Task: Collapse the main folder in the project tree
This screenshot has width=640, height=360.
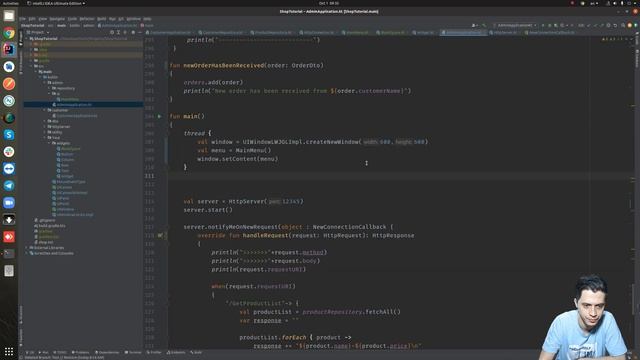Action: coord(36,71)
